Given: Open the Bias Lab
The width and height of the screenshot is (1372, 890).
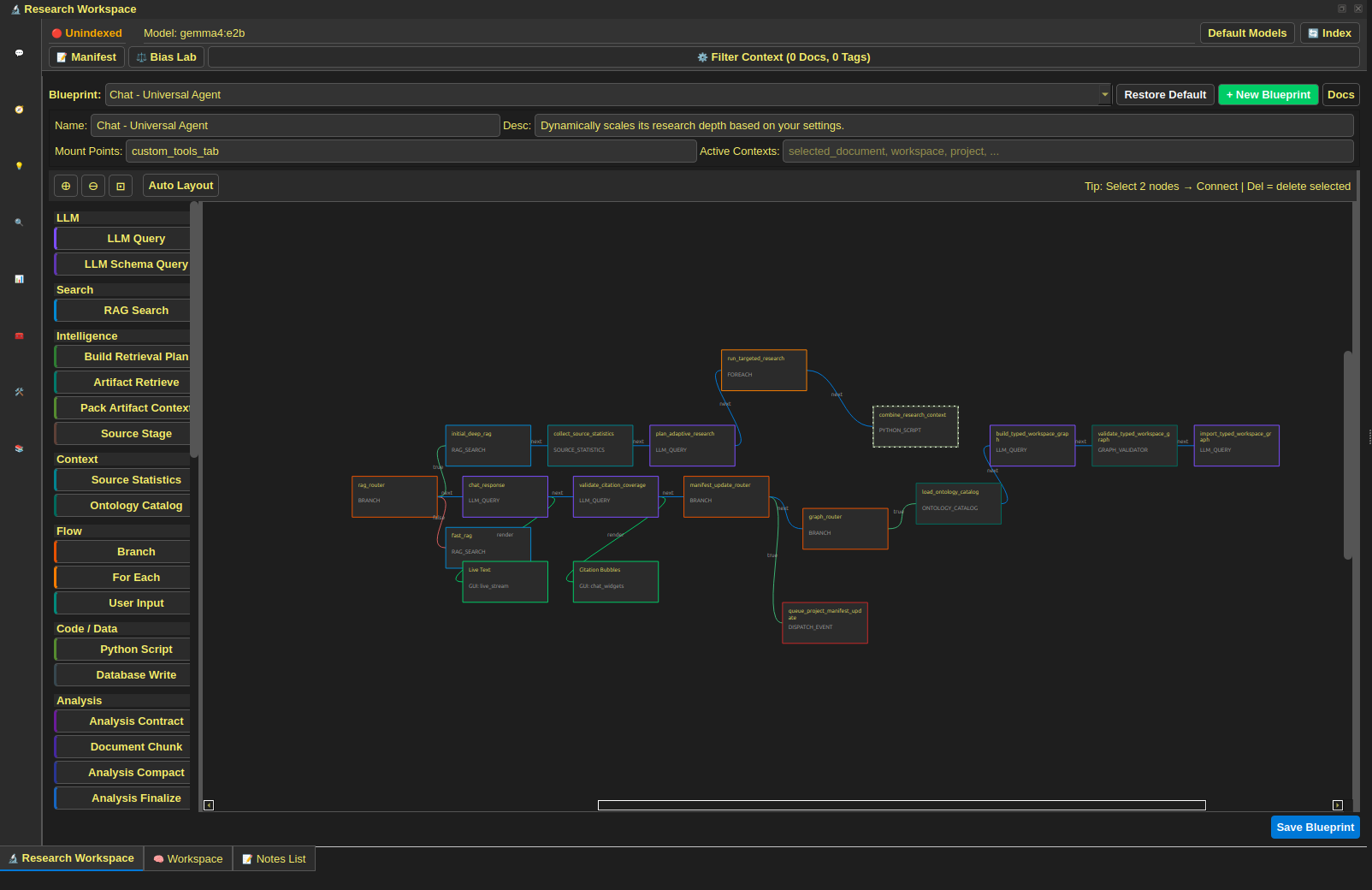Looking at the screenshot, I should (167, 57).
